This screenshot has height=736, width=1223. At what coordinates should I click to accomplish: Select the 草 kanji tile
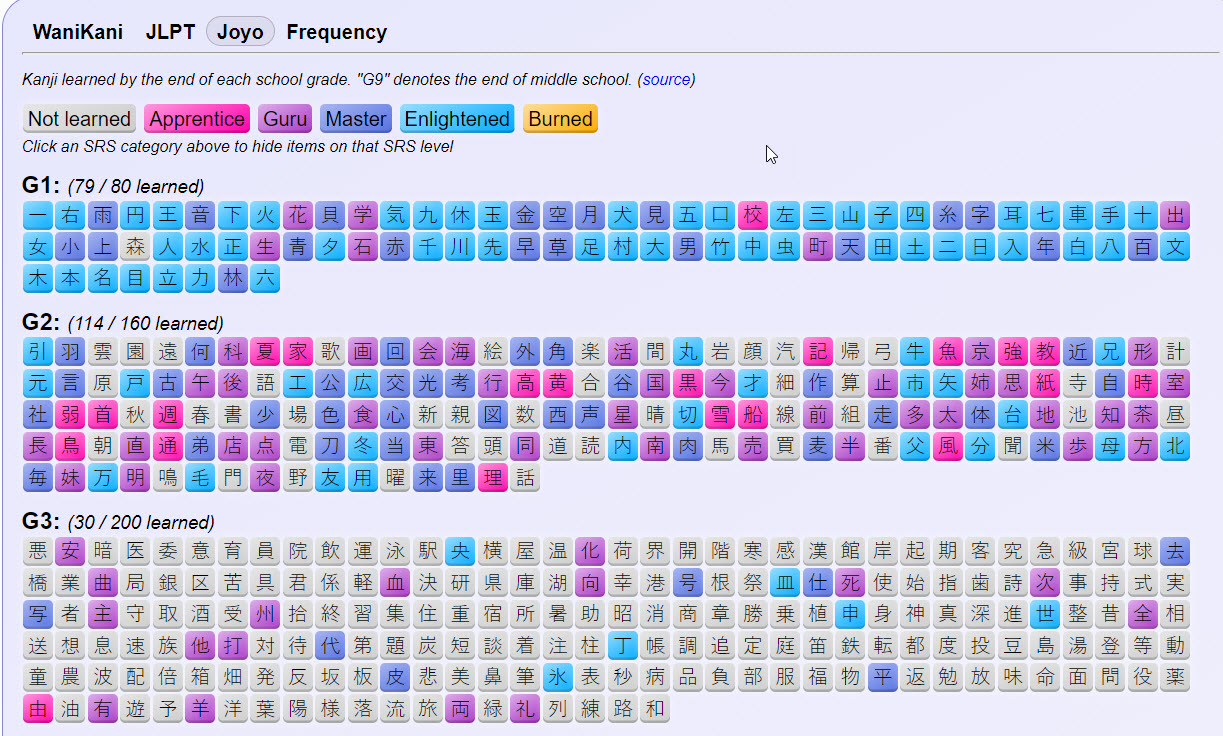click(558, 247)
